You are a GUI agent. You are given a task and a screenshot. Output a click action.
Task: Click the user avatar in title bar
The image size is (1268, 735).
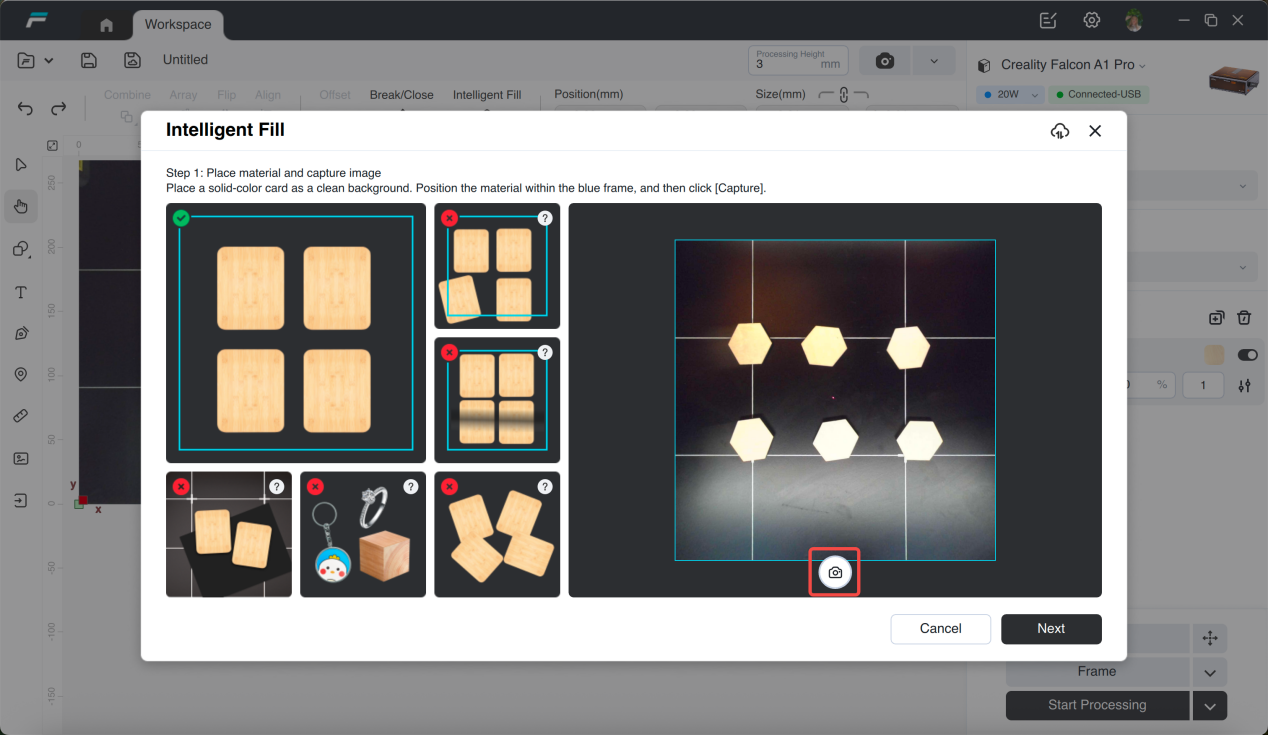click(1134, 20)
